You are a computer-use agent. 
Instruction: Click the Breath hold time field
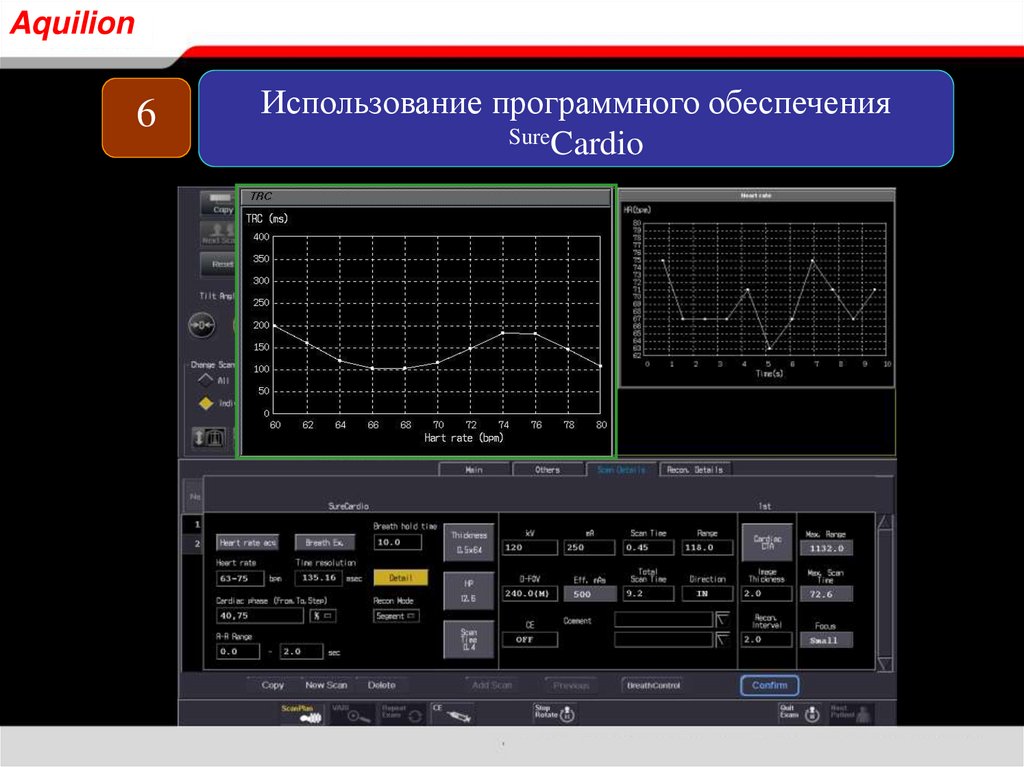398,542
